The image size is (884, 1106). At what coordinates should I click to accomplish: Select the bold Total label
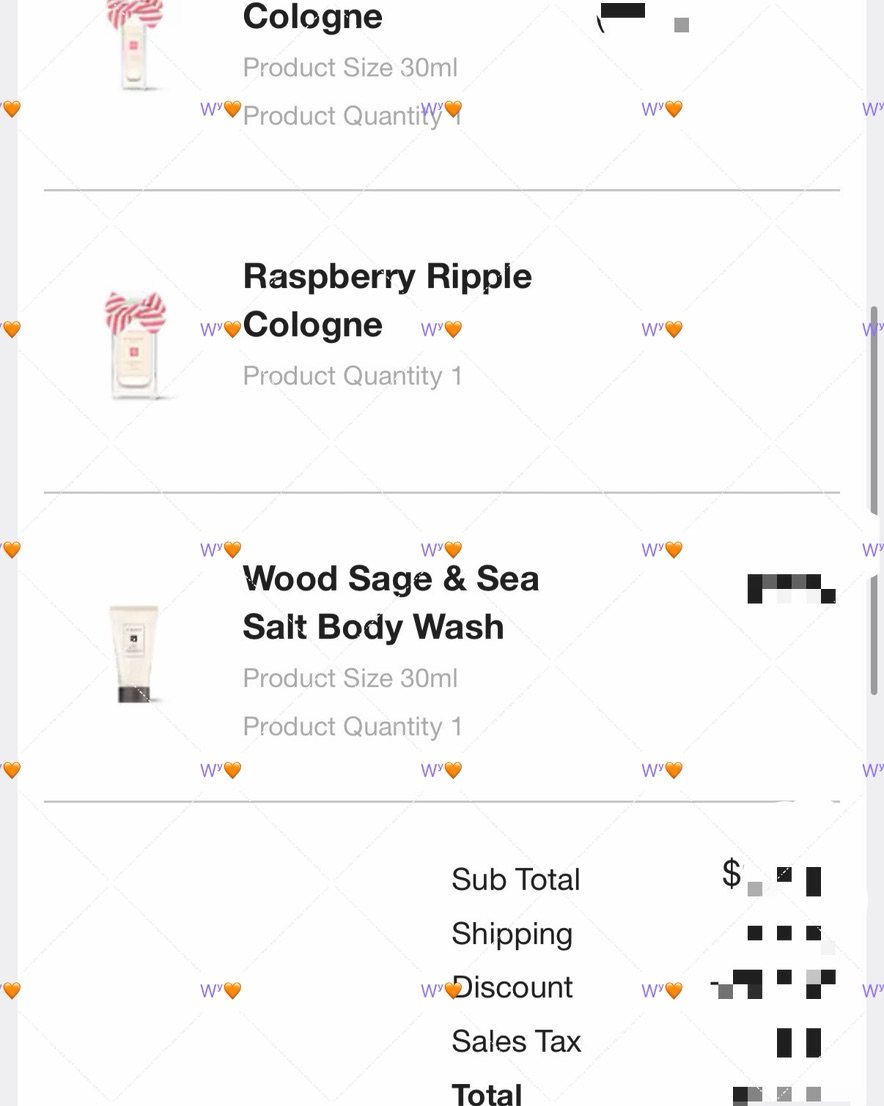tap(487, 1093)
